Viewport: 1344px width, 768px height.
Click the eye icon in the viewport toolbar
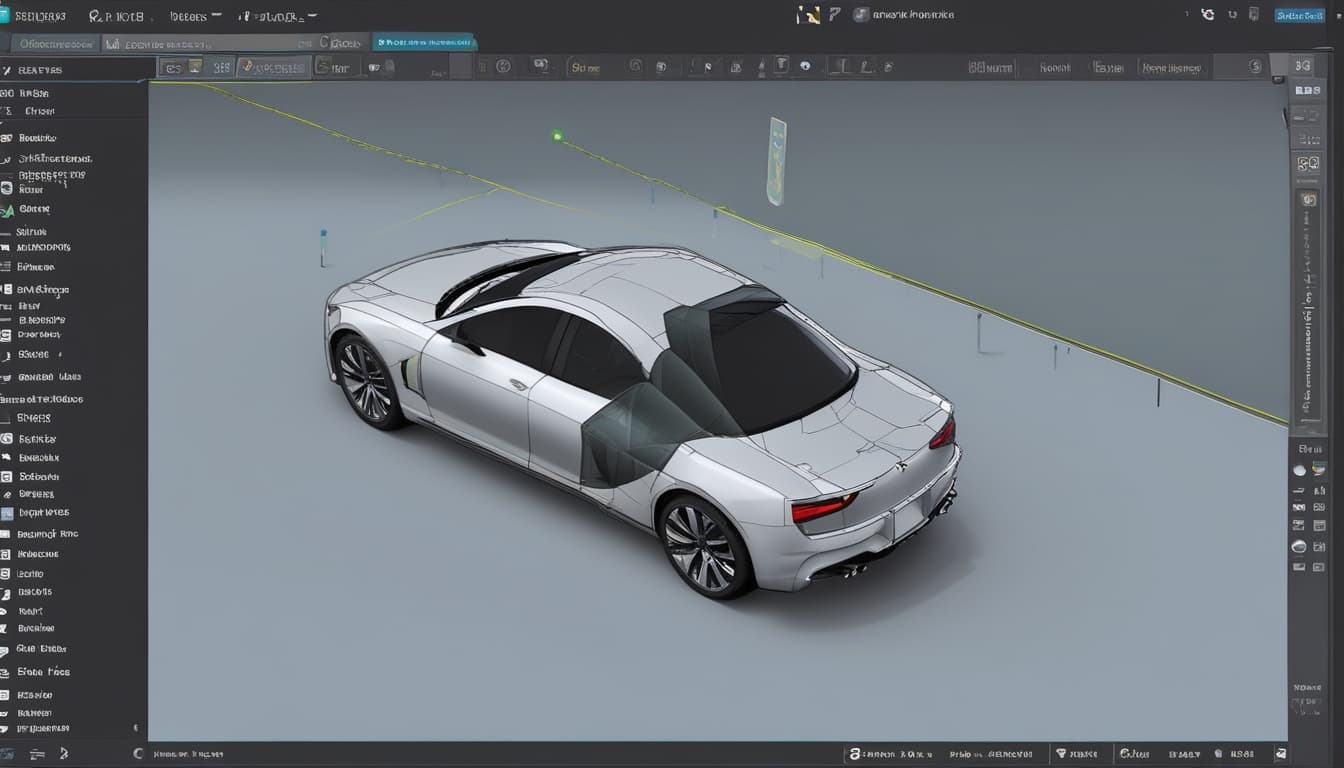(805, 67)
